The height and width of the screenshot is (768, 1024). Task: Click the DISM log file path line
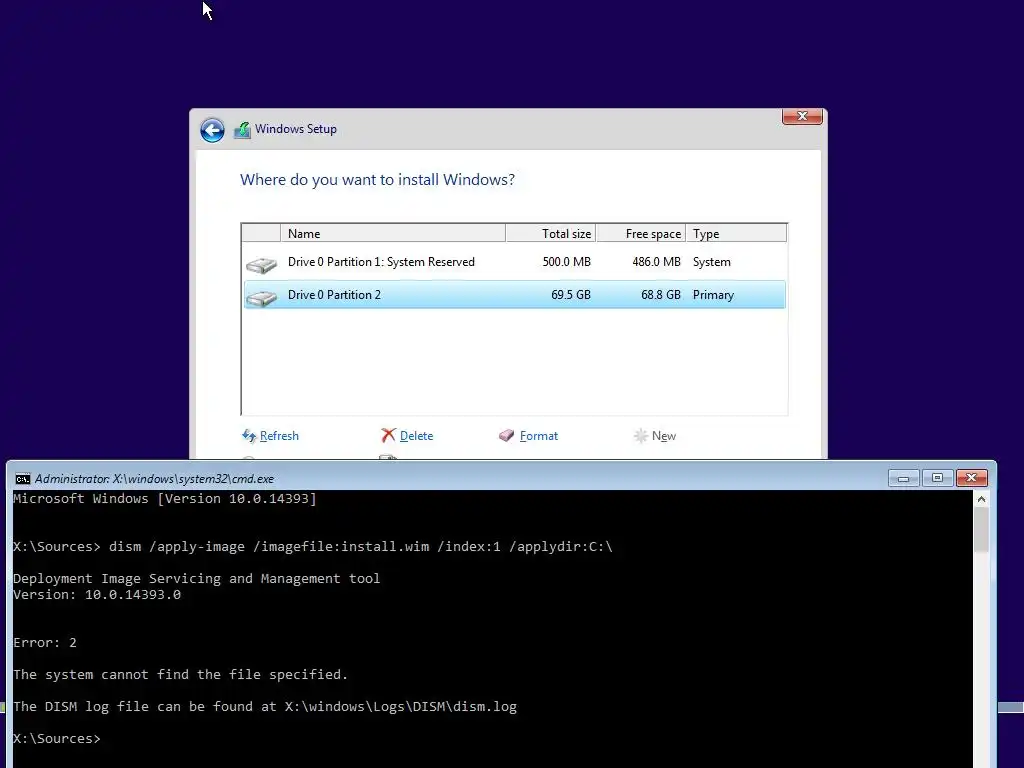(x=265, y=707)
